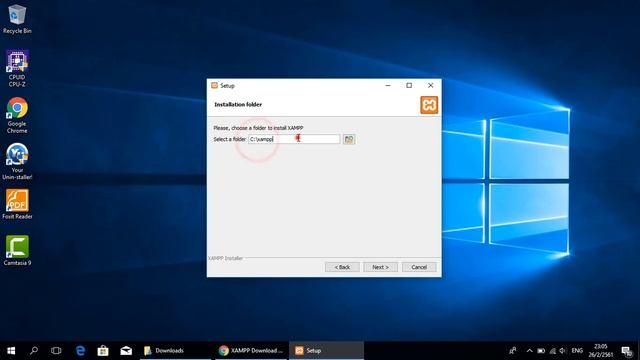Select Google Chrome desktop shortcut
This screenshot has height=360, width=640.
pyautogui.click(x=17, y=115)
